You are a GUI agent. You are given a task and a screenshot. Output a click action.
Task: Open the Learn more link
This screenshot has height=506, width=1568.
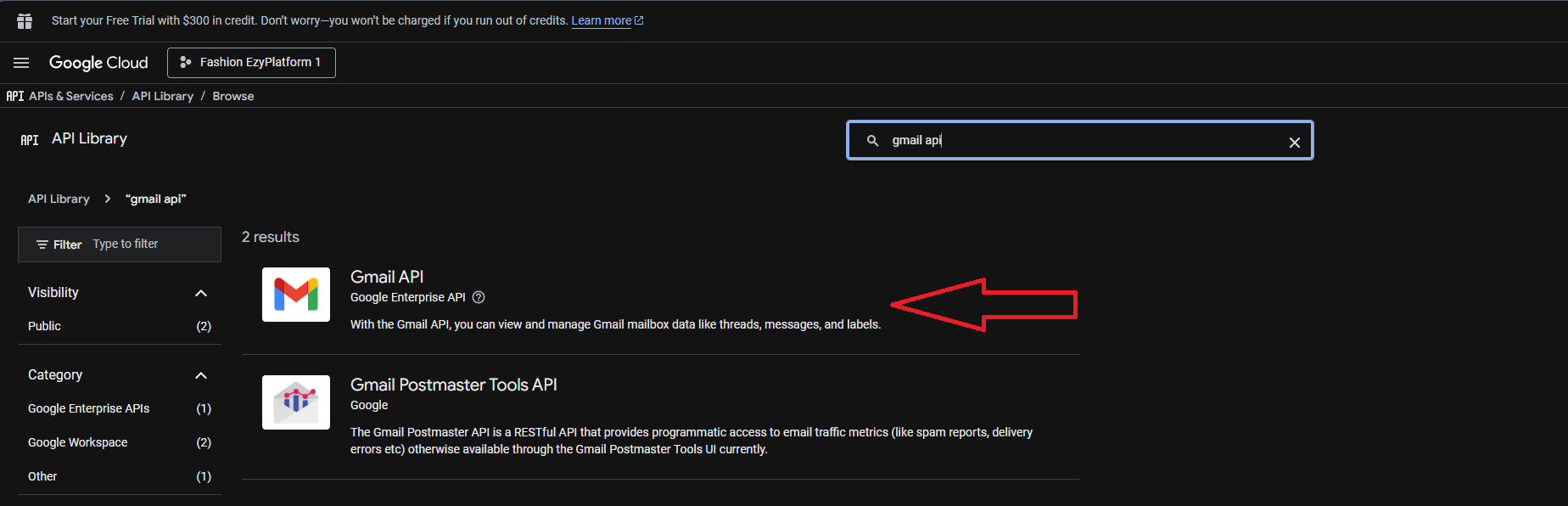(x=601, y=20)
